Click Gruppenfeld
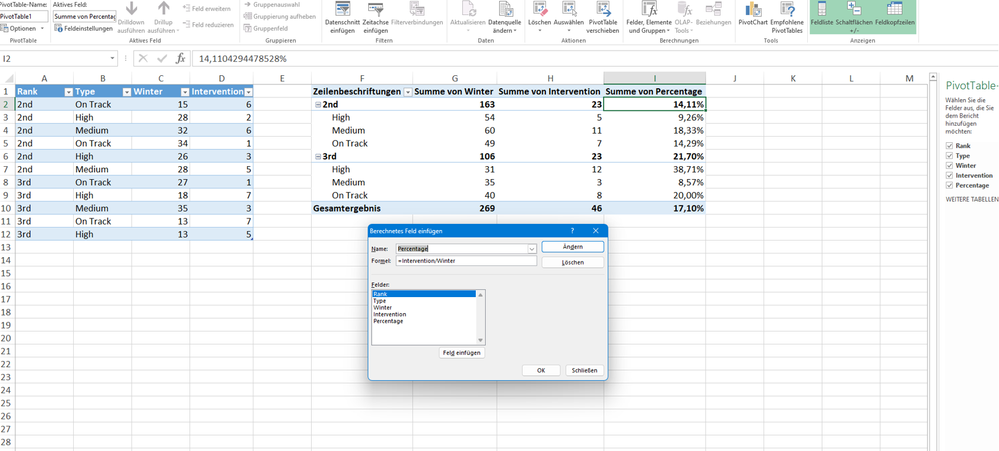Screen dimensions: 999x451 pos(265,29)
